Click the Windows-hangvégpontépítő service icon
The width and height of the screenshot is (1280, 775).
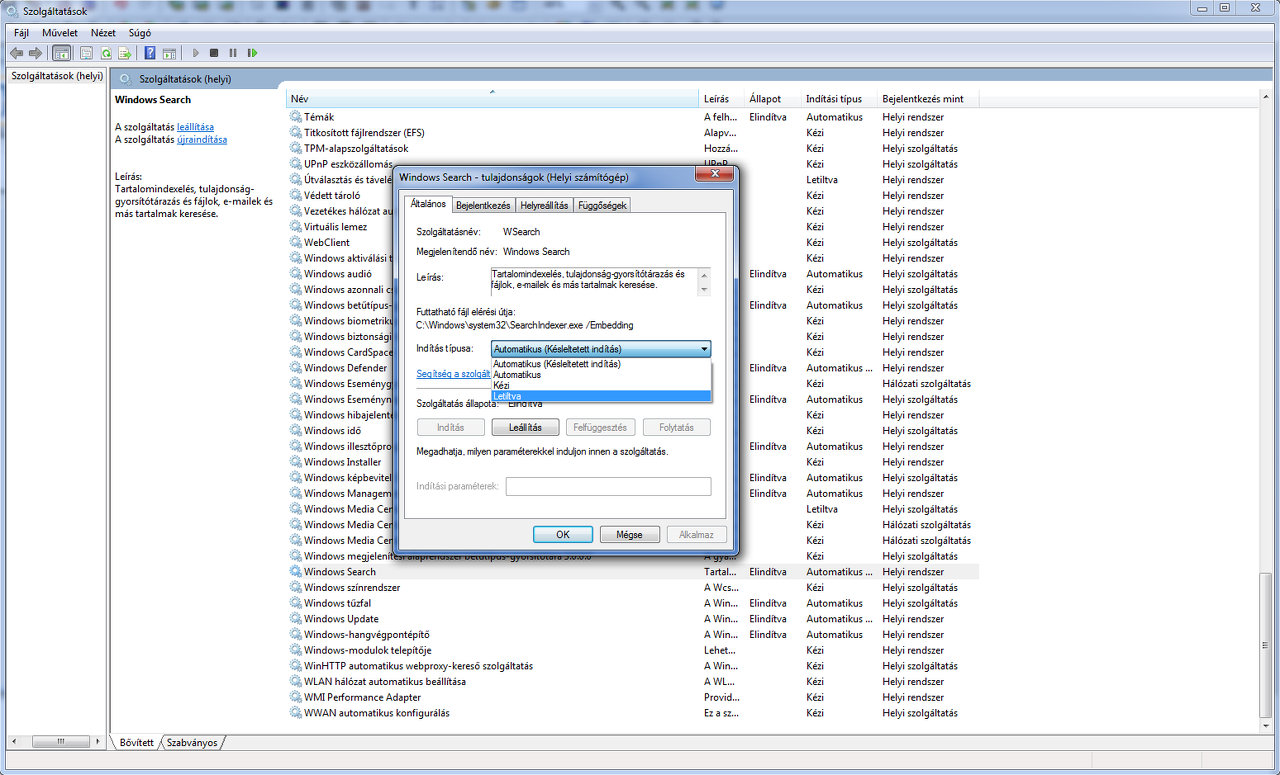[x=296, y=635]
